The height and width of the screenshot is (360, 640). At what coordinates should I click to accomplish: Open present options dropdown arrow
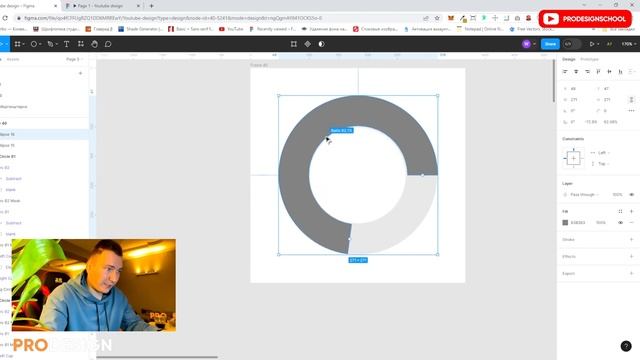pos(598,44)
